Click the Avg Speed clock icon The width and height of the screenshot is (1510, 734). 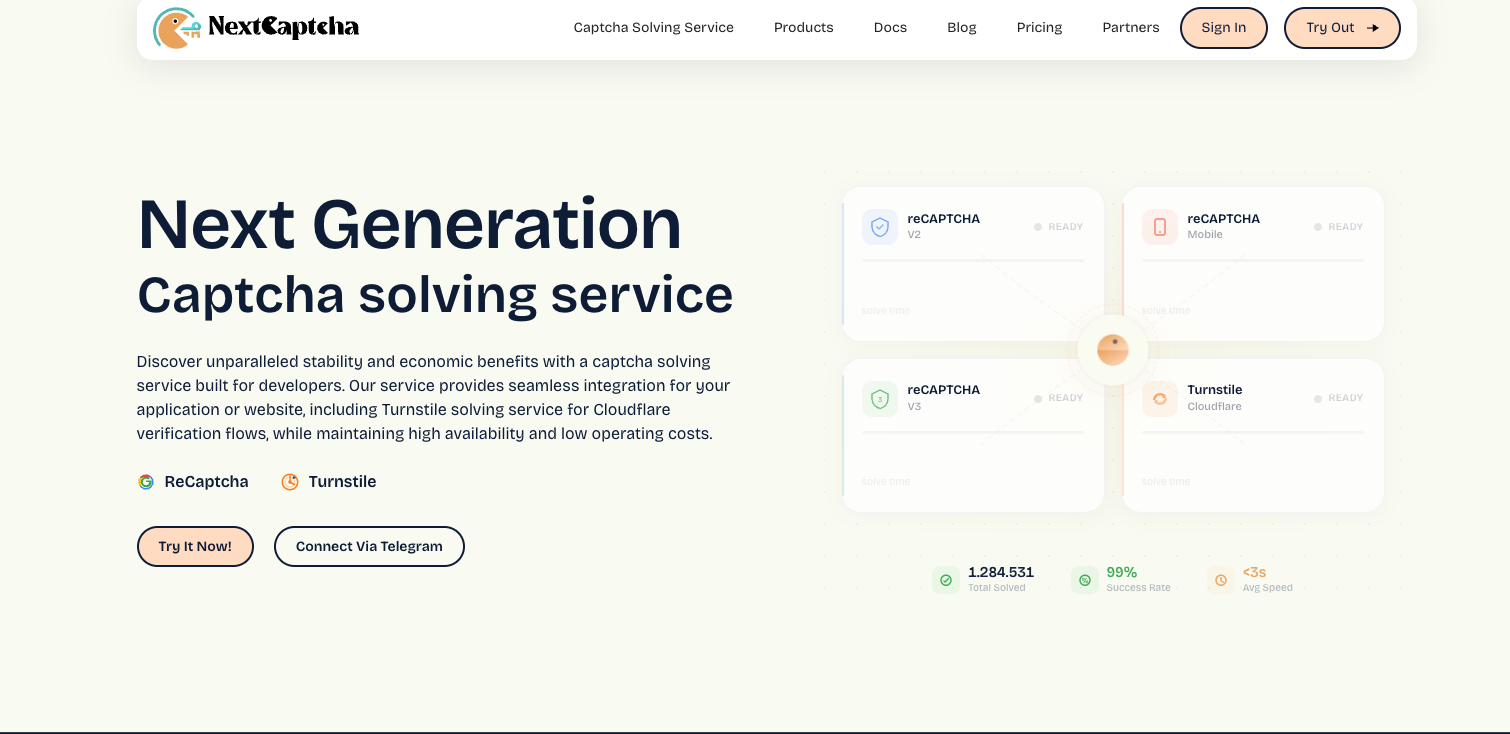(x=1221, y=579)
